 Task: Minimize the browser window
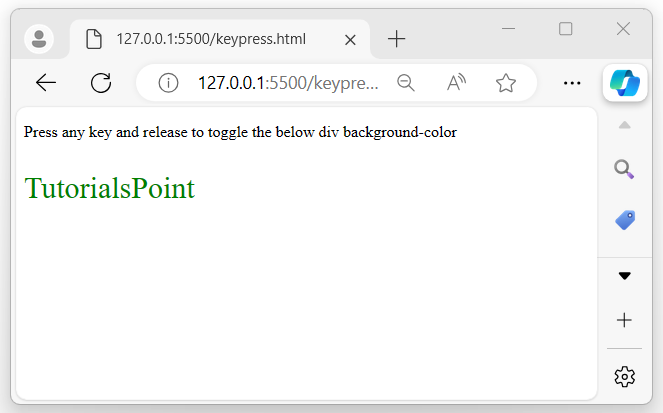click(508, 29)
